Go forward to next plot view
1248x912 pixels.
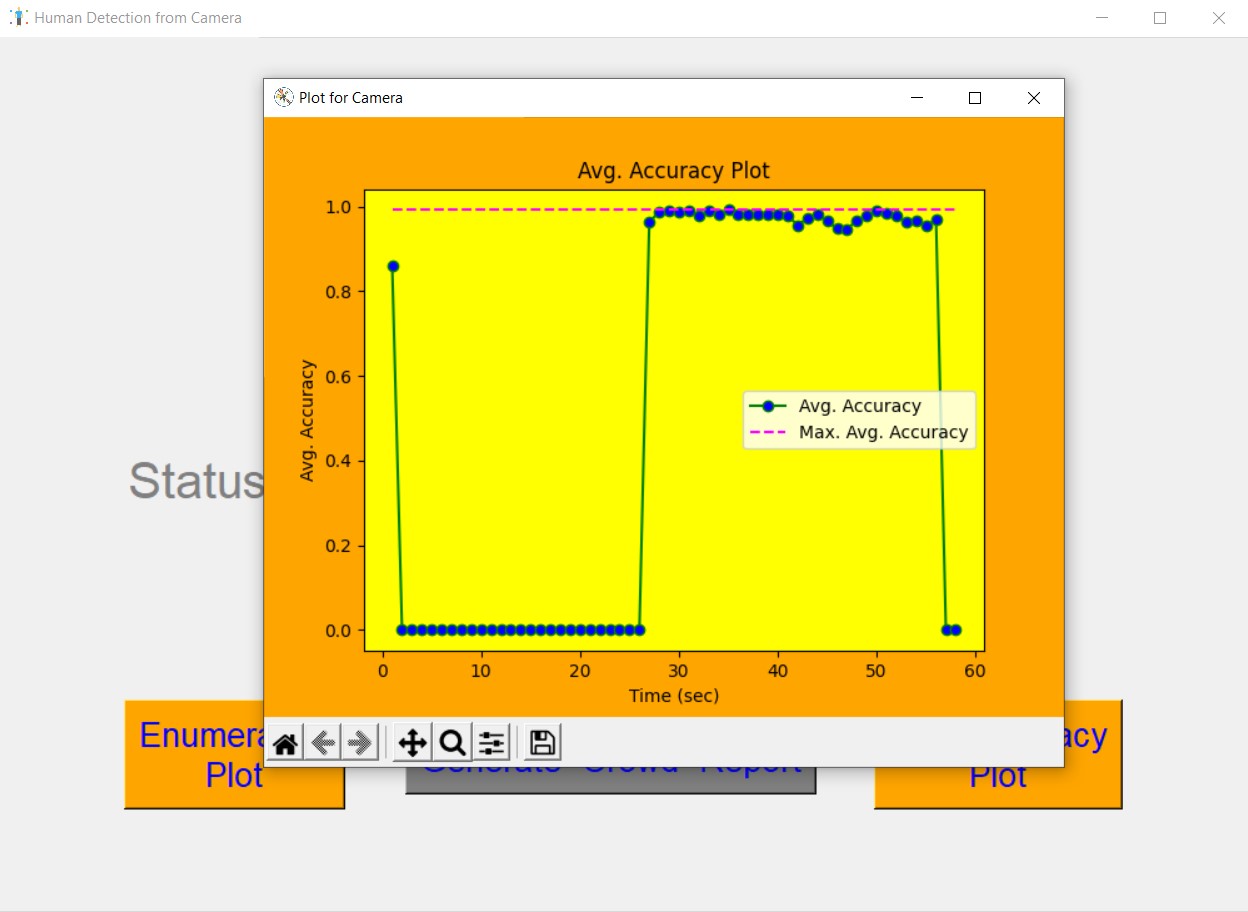[359, 743]
